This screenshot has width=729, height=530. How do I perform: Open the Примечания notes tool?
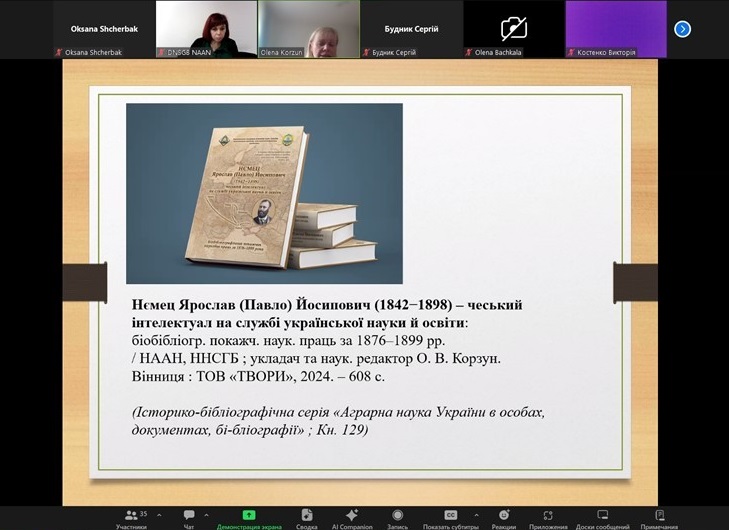click(659, 519)
